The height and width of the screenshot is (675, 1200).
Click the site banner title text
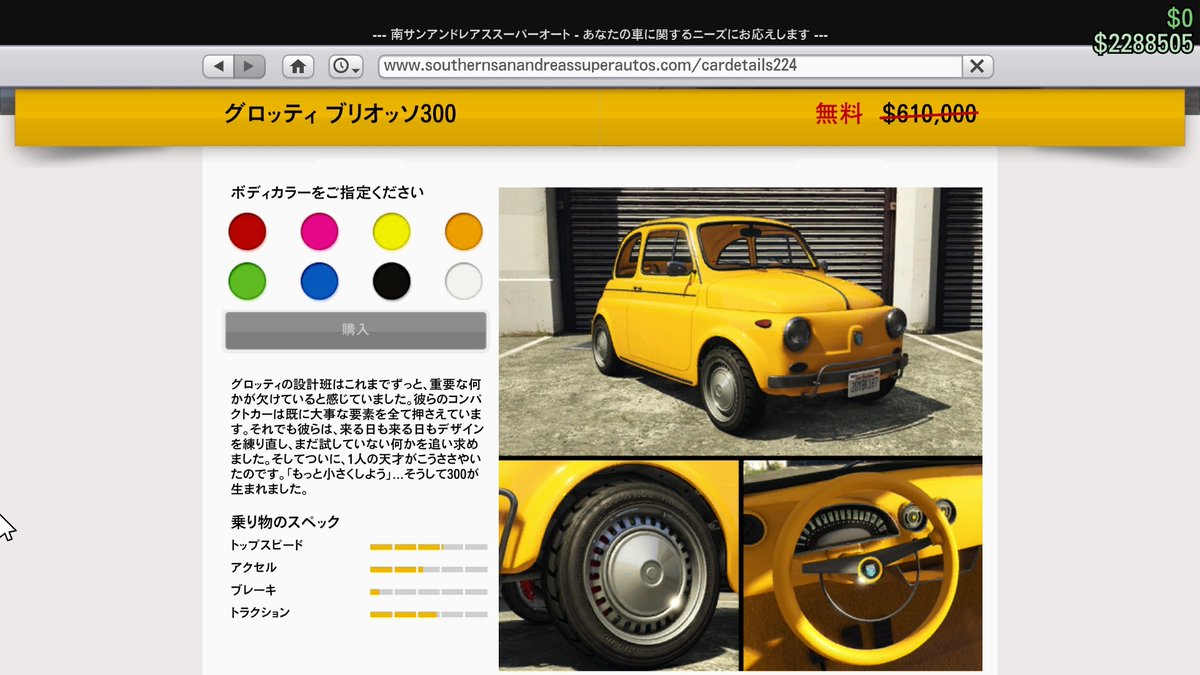click(600, 34)
